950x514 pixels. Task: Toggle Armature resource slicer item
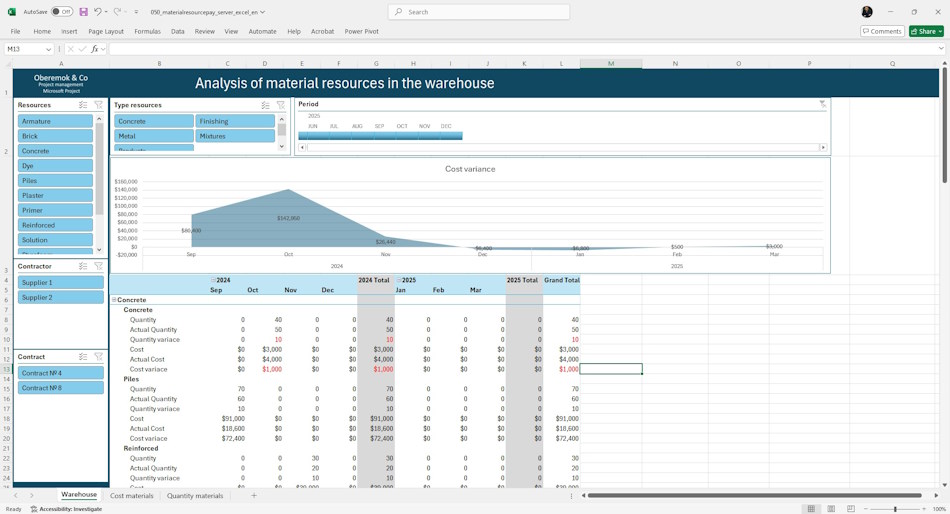[x=55, y=121]
